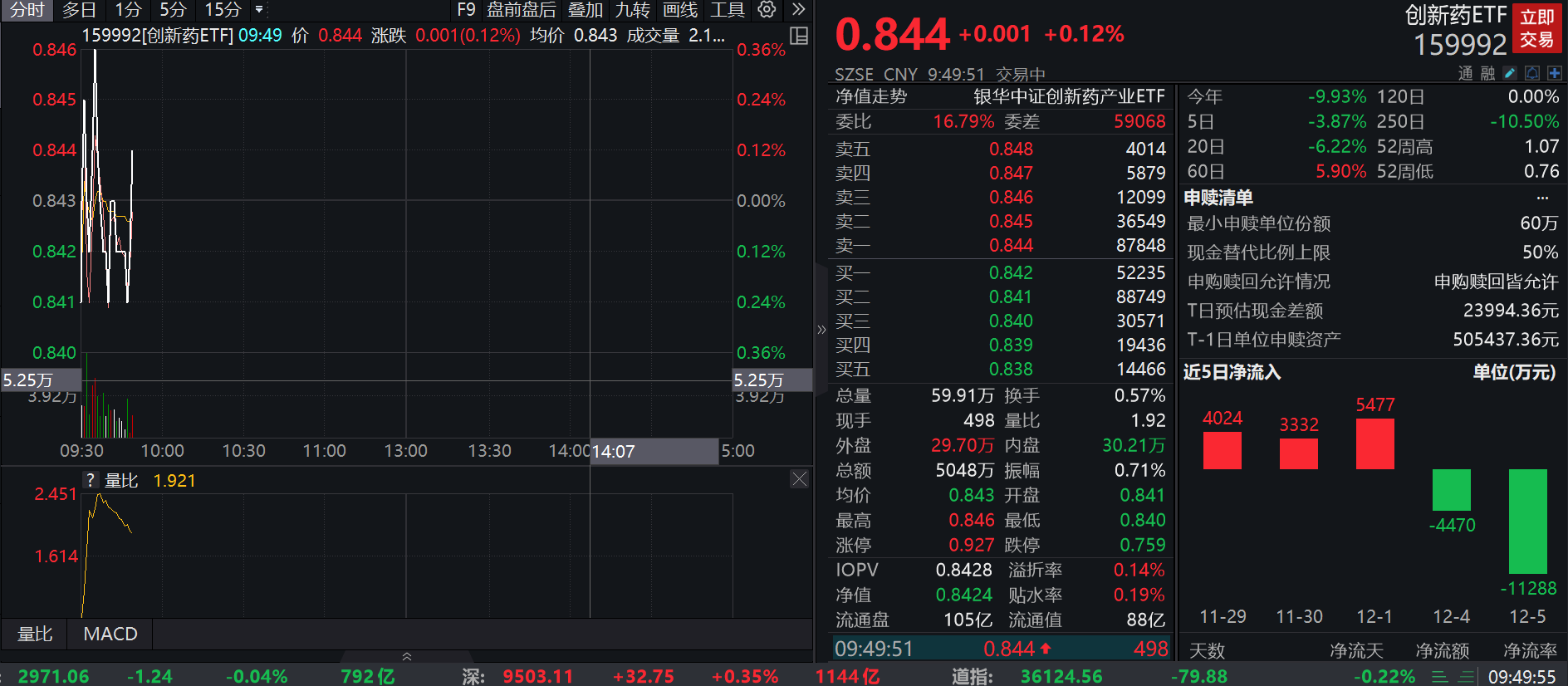Click 净流额 column header

click(x=1443, y=650)
